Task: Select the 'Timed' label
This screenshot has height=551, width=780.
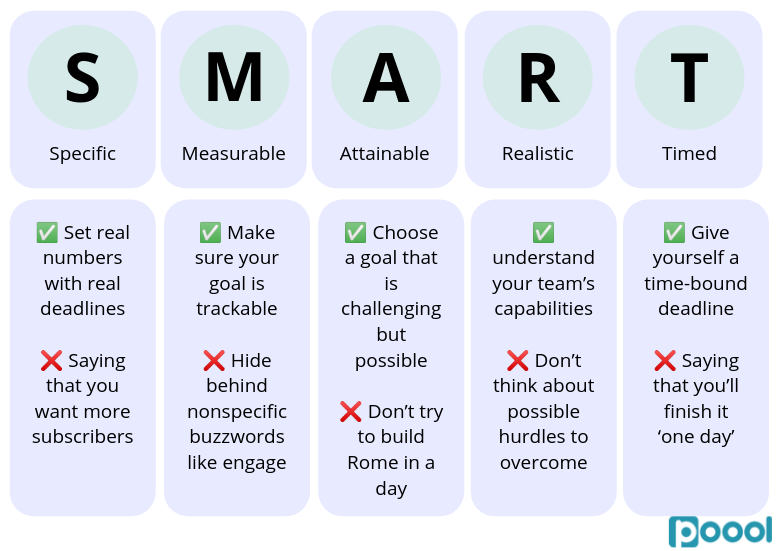Action: [x=689, y=154]
